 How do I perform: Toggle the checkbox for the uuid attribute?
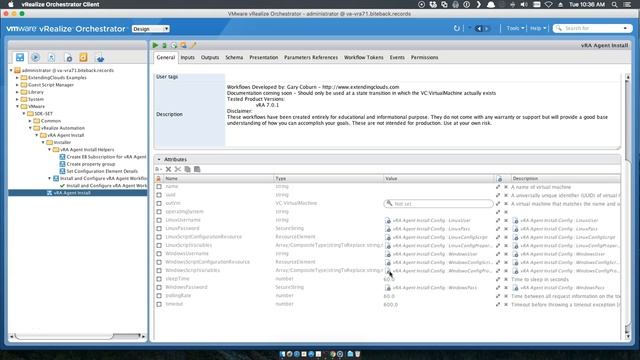pos(159,195)
